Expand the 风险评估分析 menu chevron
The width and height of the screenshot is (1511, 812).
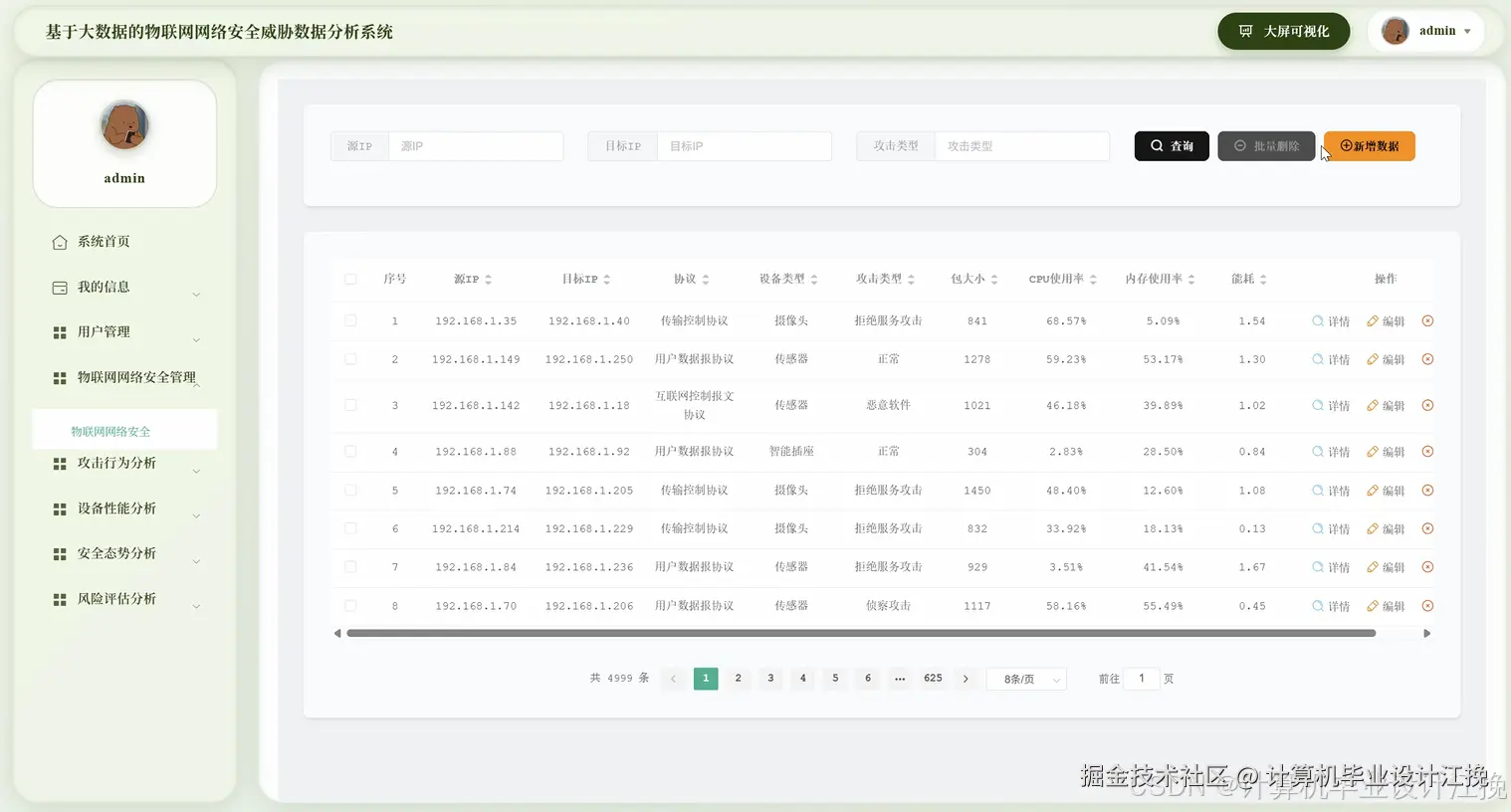tap(196, 607)
